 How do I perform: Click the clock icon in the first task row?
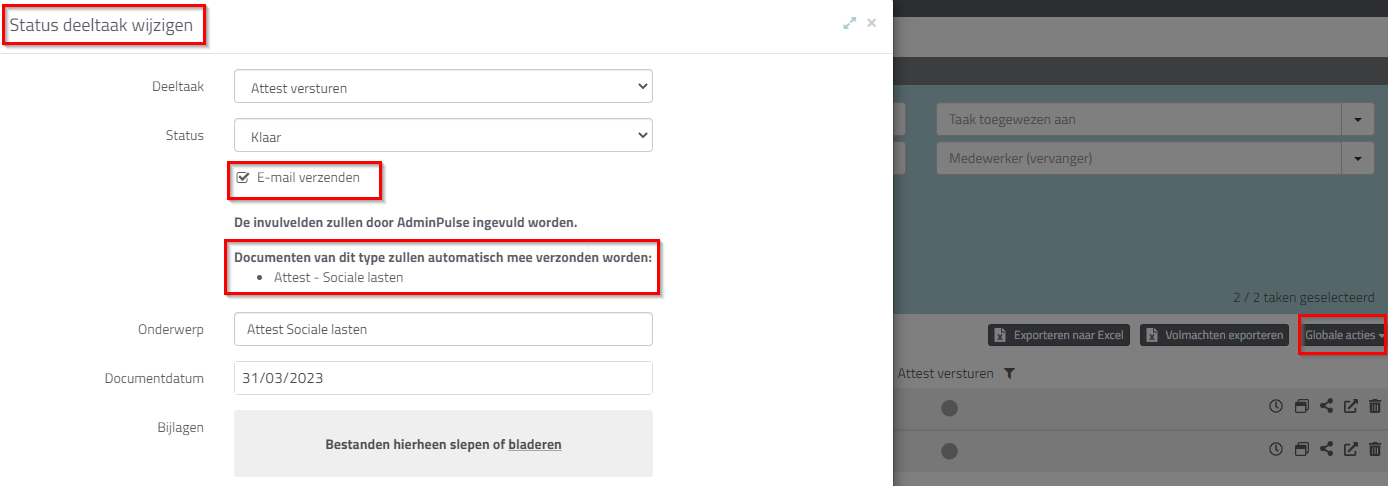pyautogui.click(x=1275, y=406)
